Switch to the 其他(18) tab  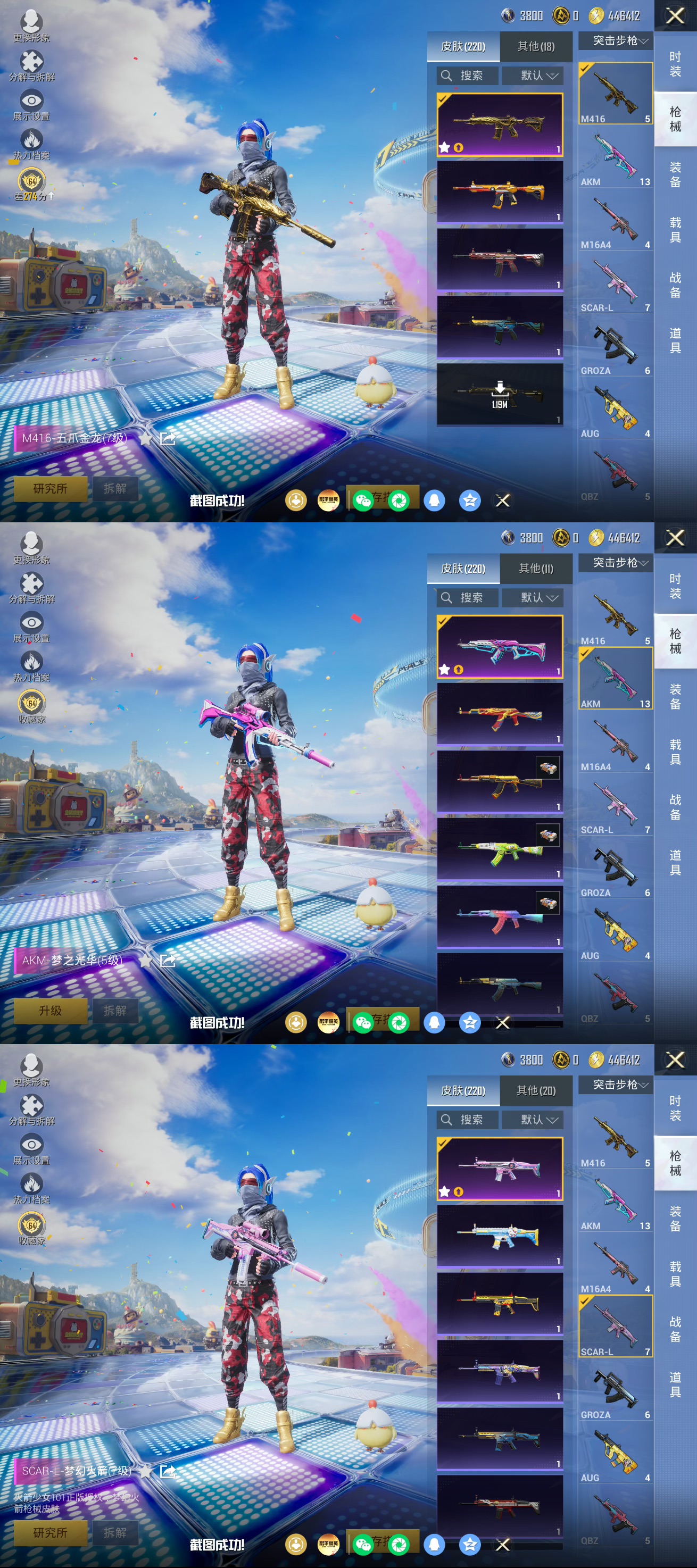[x=536, y=46]
